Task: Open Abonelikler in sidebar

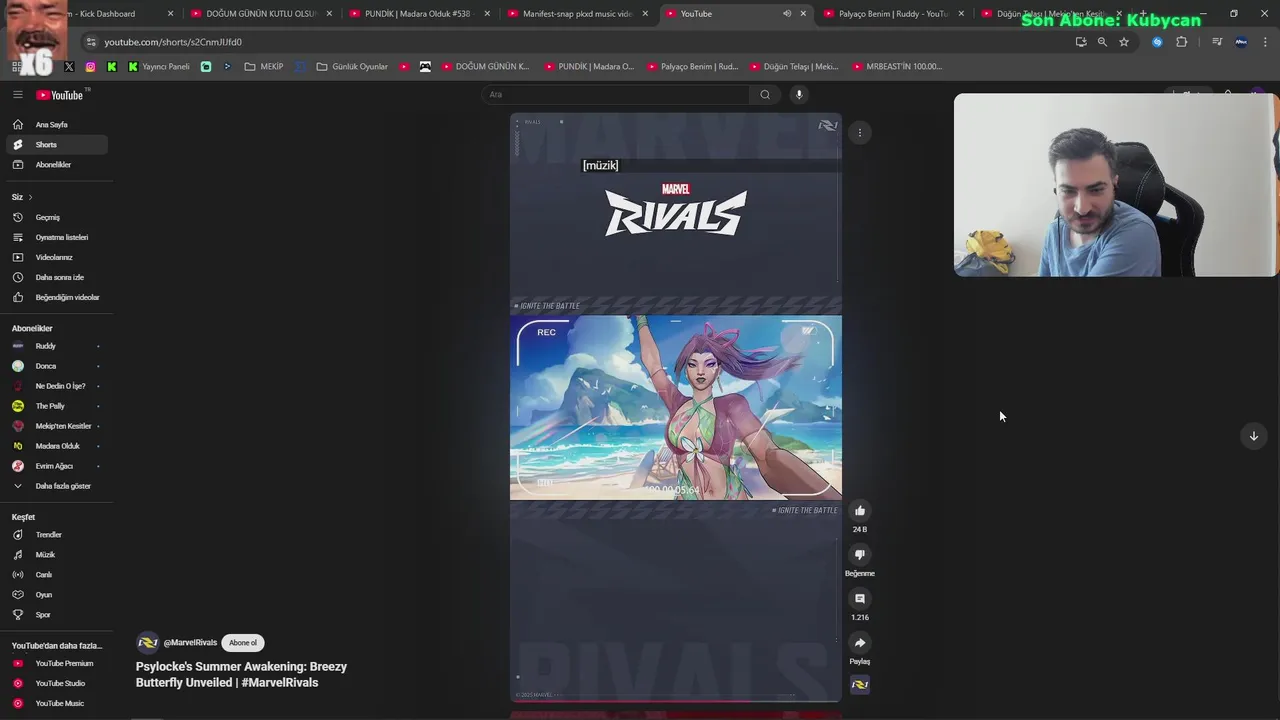Action: [57, 165]
